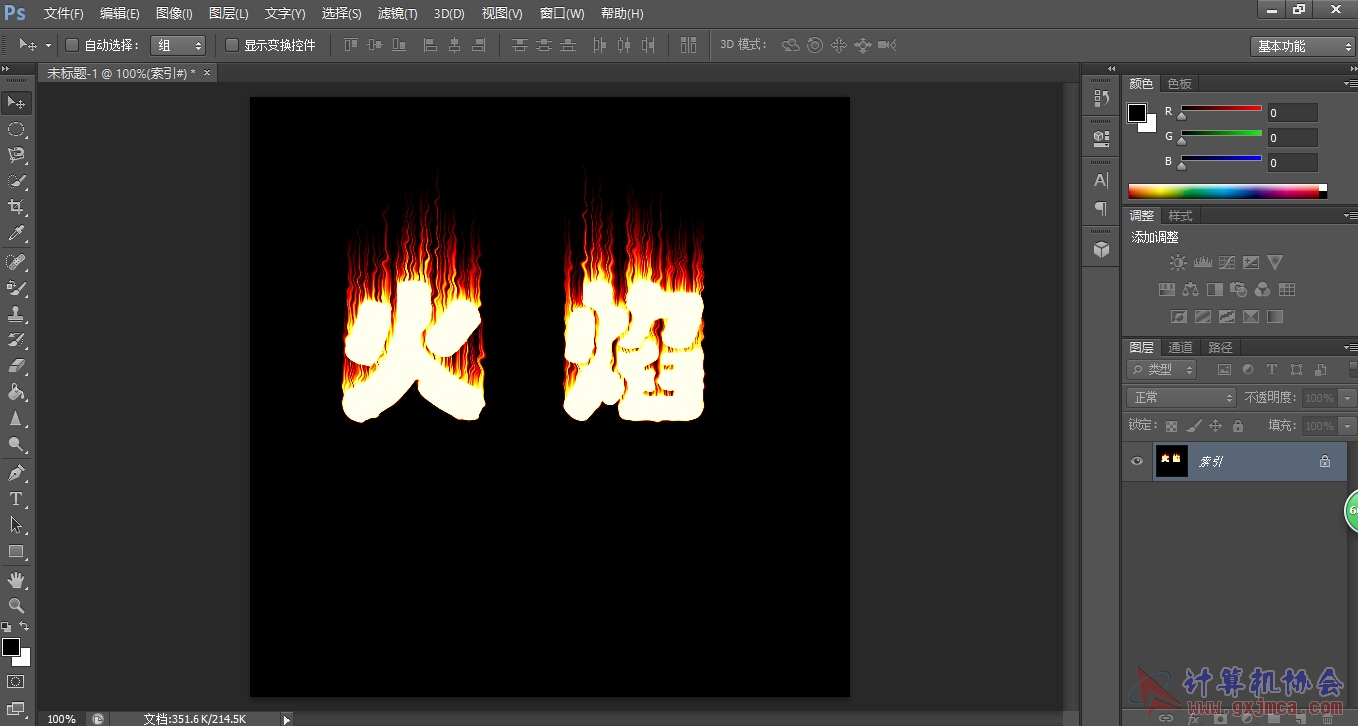Select the Dodge tool
This screenshot has height=726, width=1358.
(x=16, y=444)
